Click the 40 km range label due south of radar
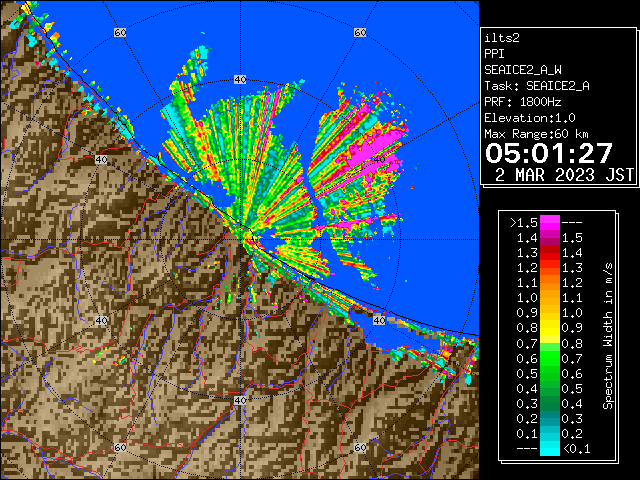 pyautogui.click(x=240, y=400)
